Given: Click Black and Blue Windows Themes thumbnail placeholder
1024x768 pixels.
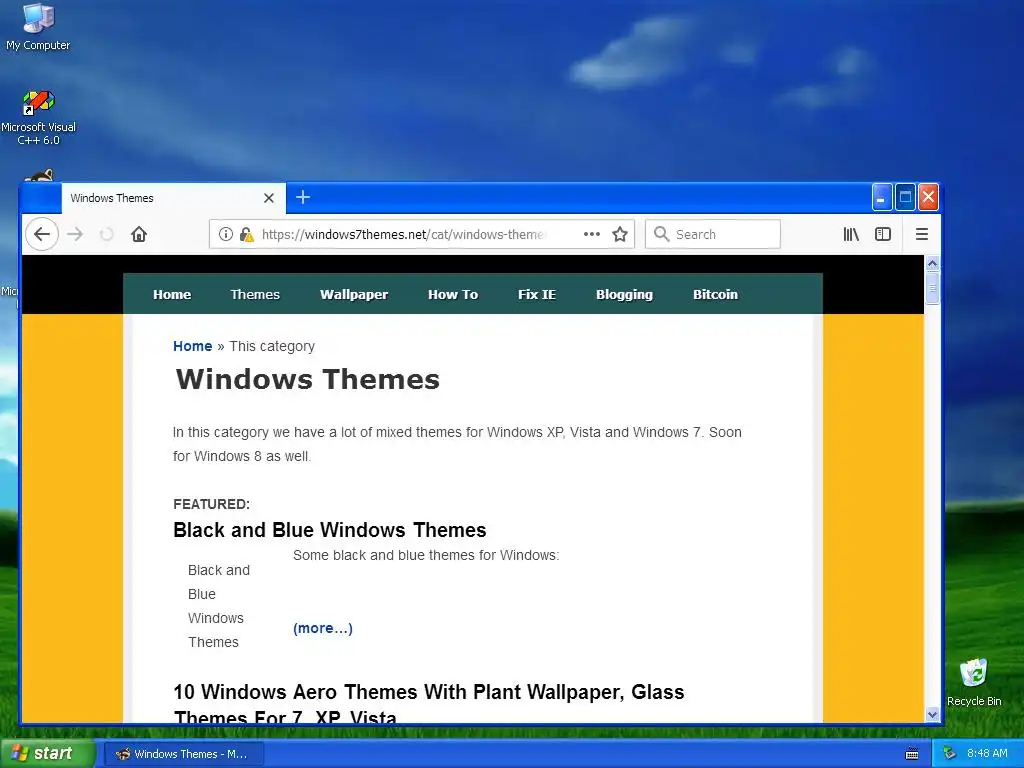Looking at the screenshot, I should pos(219,606).
